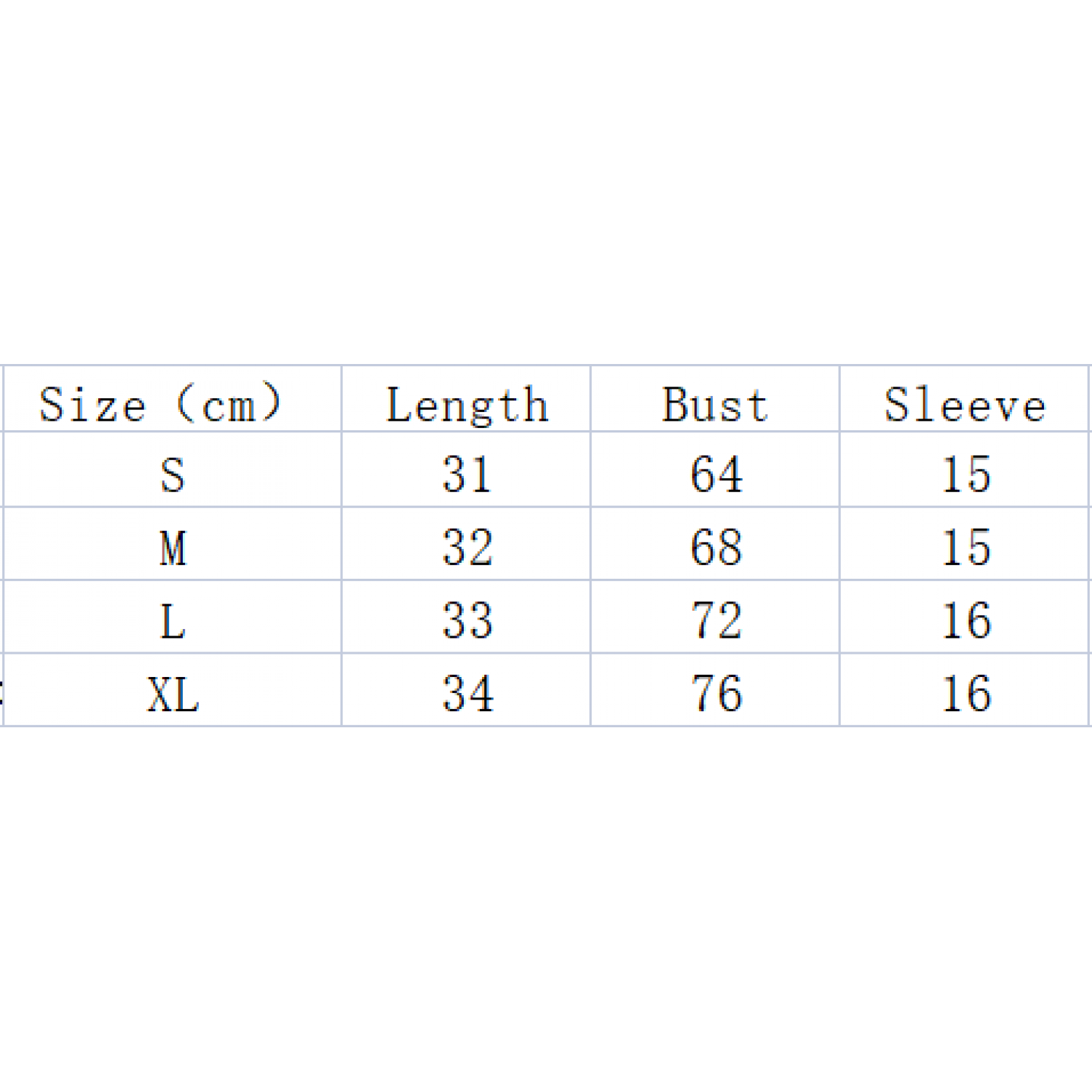Click the Length value 33 for L
The width and height of the screenshot is (1092, 1092).
tap(467, 621)
